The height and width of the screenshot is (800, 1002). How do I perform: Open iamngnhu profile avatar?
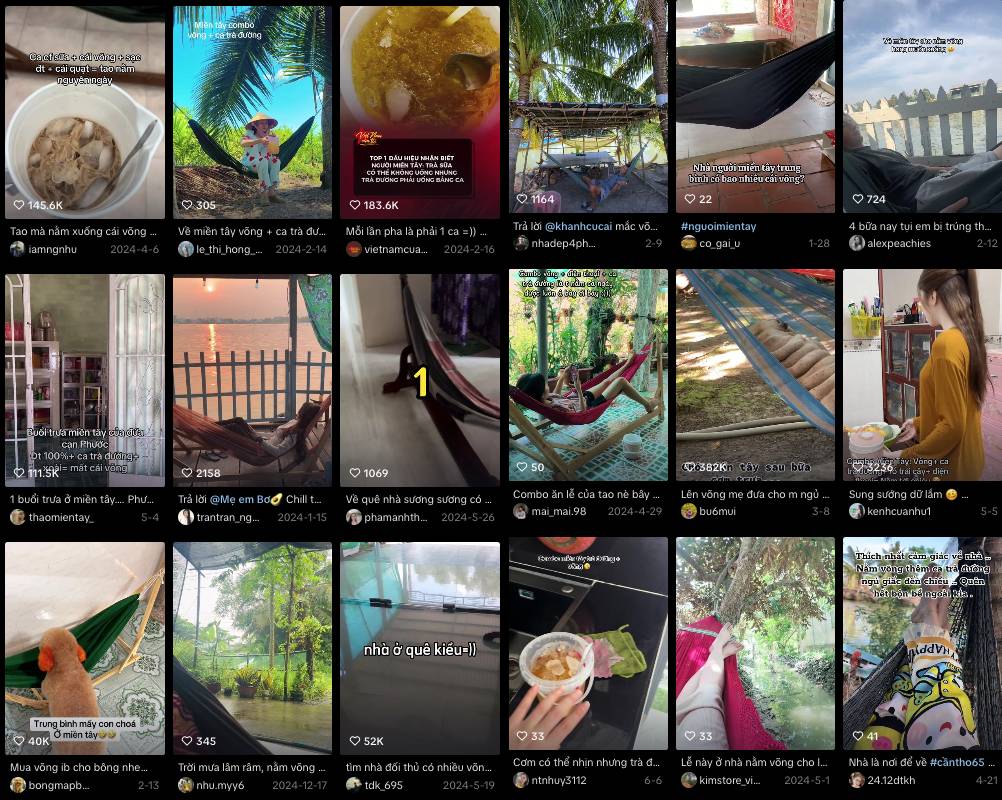coord(17,249)
